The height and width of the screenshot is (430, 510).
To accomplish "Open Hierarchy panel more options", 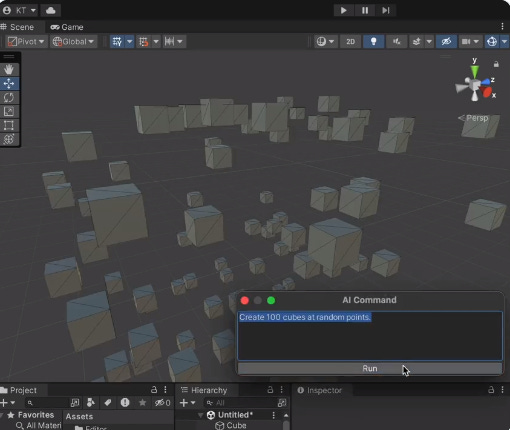I will pyautogui.click(x=282, y=390).
